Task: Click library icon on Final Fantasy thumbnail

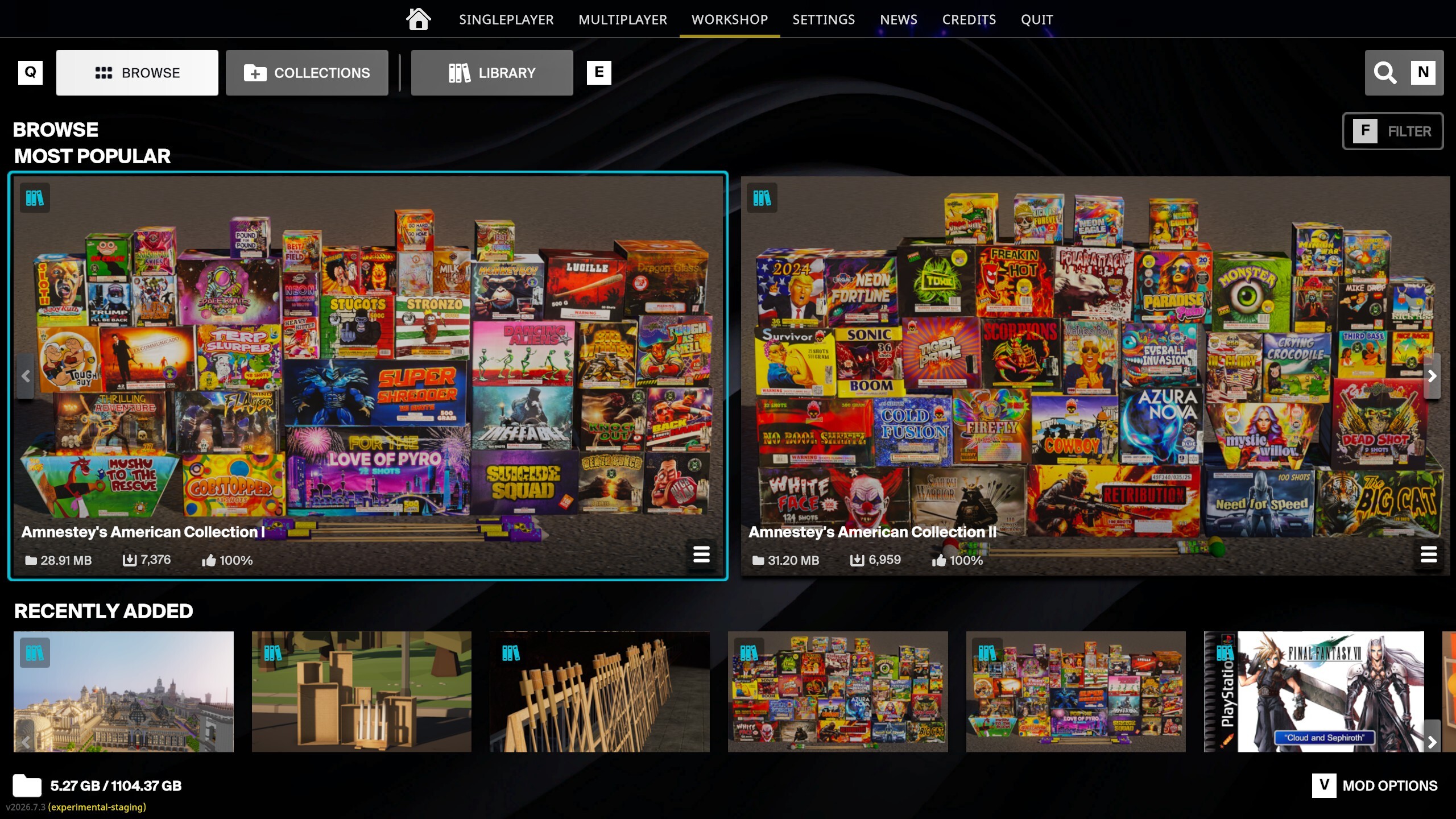Action: click(1225, 653)
